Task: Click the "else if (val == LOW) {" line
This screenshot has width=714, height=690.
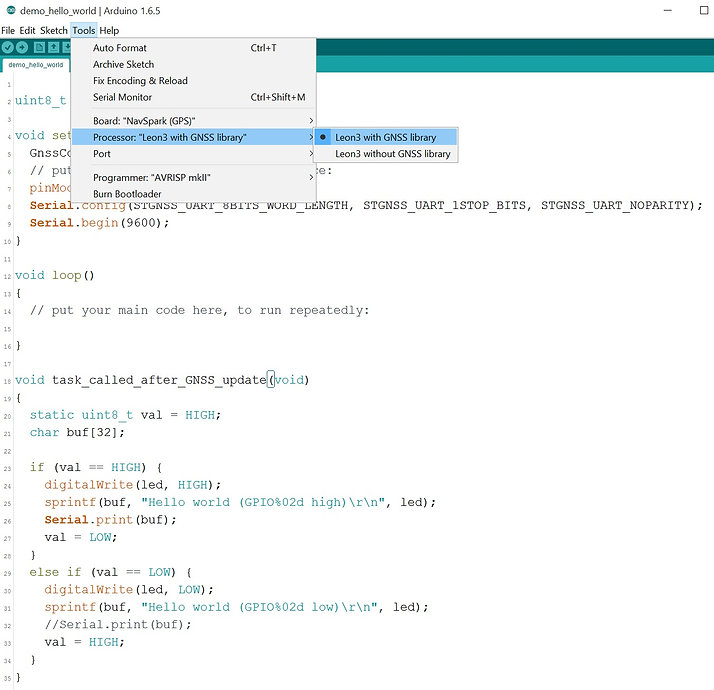Action: [111, 572]
